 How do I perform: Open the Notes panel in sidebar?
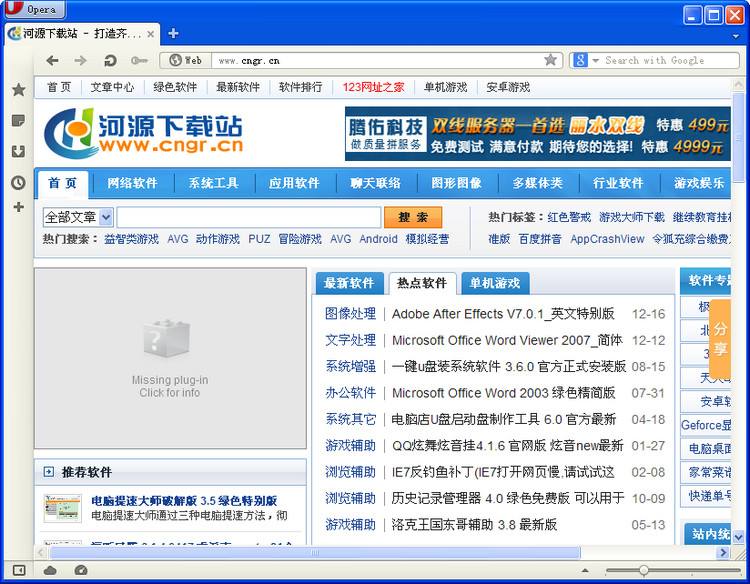click(18, 121)
